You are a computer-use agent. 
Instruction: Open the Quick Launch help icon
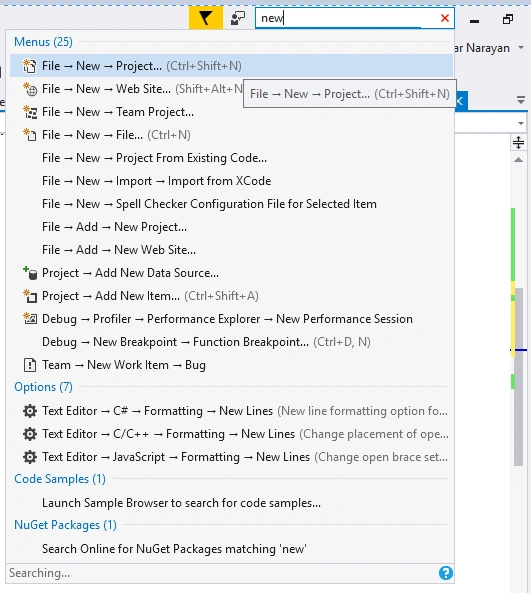click(x=446, y=573)
